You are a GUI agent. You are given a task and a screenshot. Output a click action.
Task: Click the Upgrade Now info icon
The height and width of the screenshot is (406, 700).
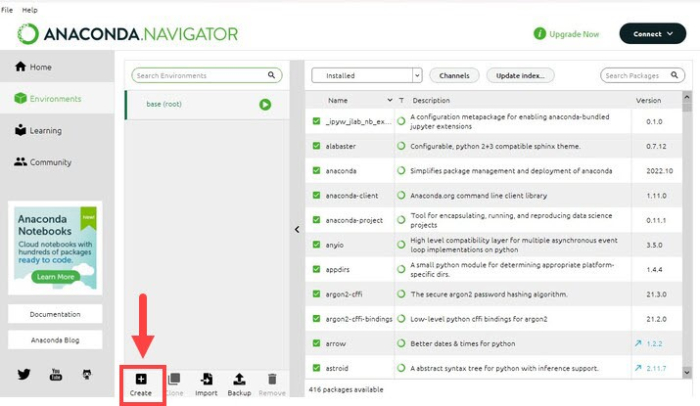(x=540, y=33)
